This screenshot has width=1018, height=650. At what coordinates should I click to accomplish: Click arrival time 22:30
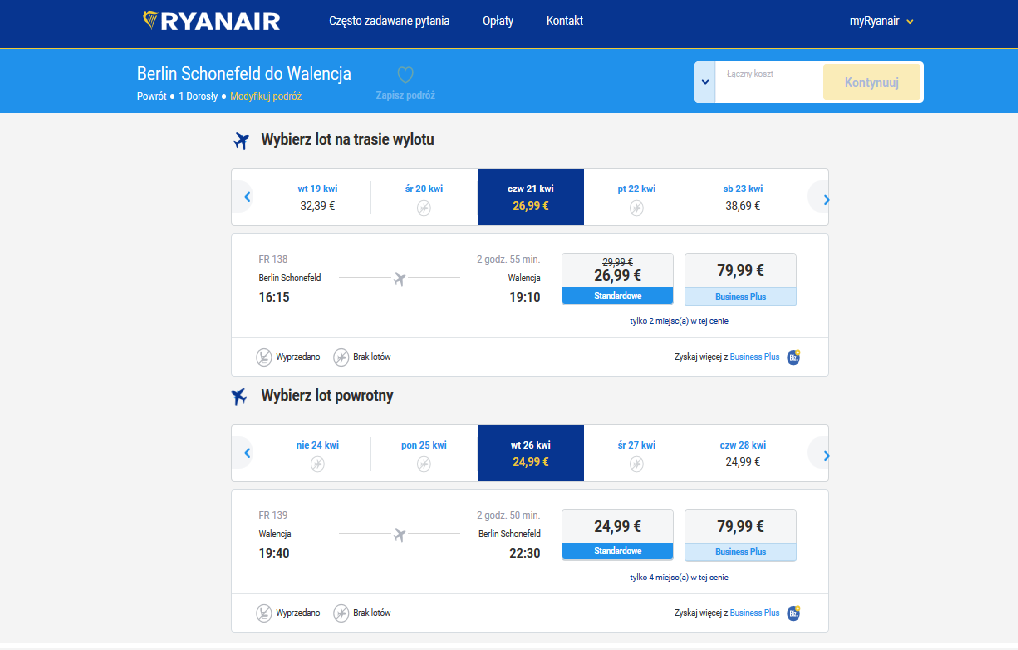[x=525, y=553]
